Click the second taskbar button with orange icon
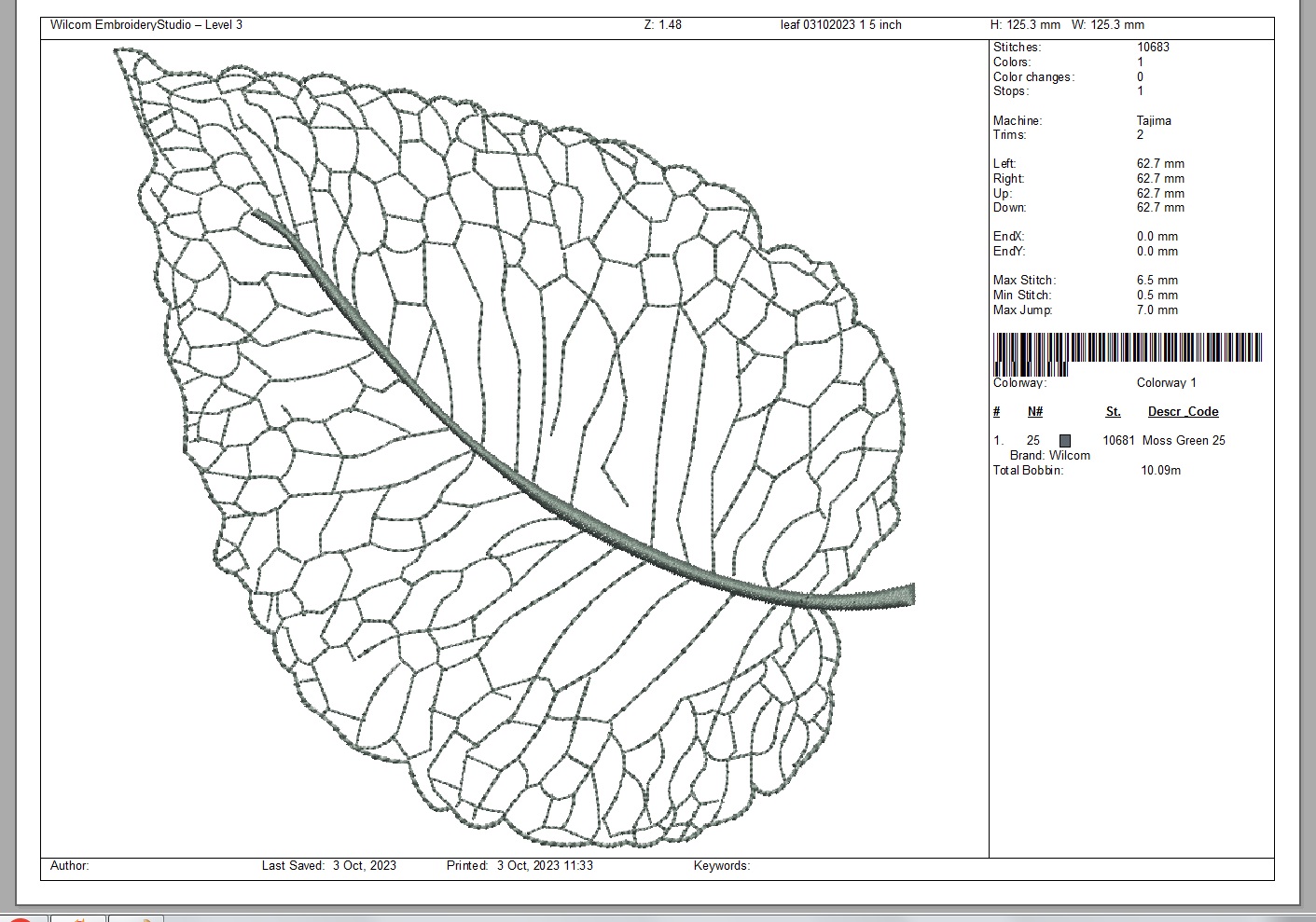1316x922 pixels. pyautogui.click(x=77, y=918)
